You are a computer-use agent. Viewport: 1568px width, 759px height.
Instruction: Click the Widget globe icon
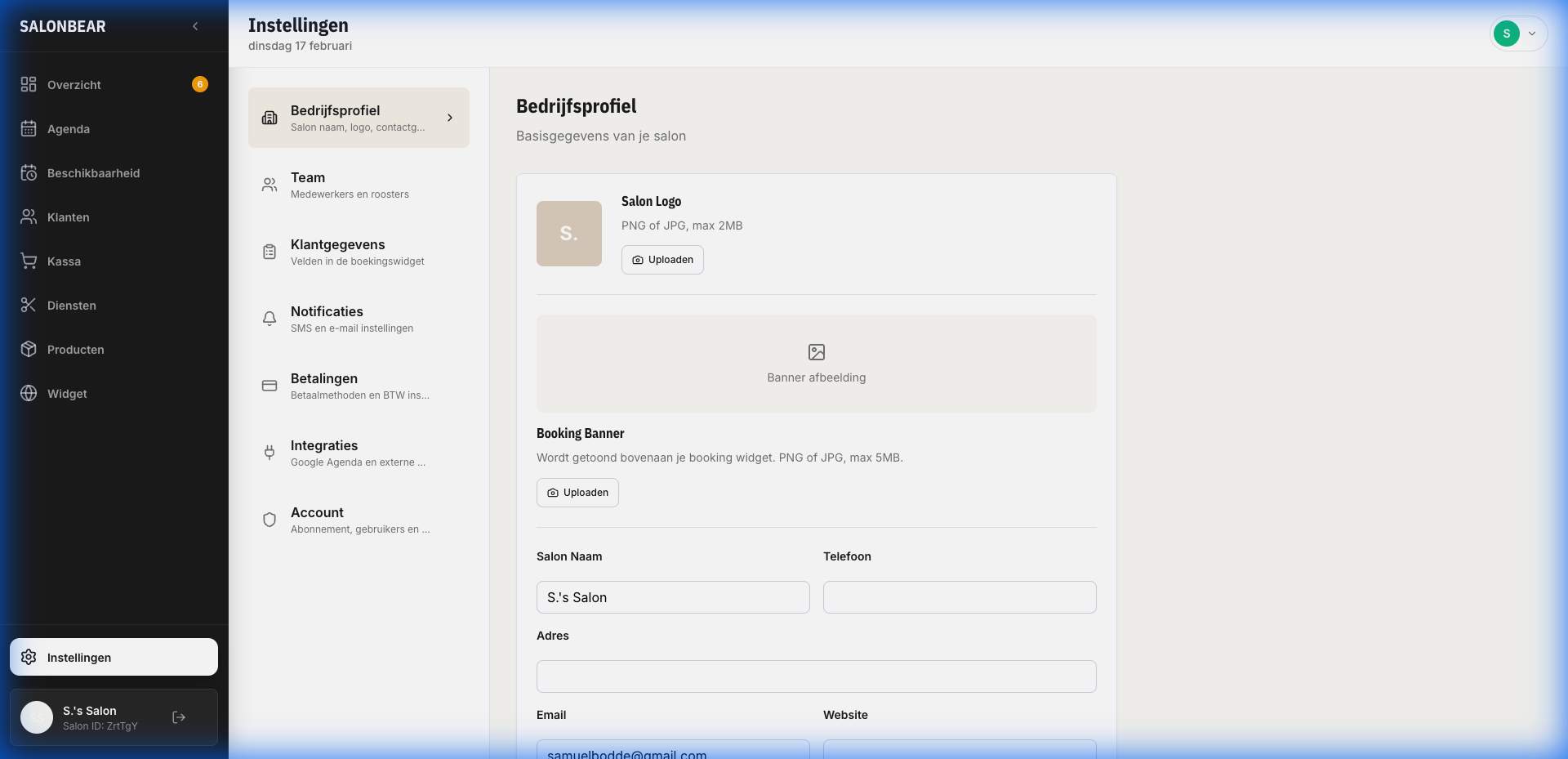point(29,394)
